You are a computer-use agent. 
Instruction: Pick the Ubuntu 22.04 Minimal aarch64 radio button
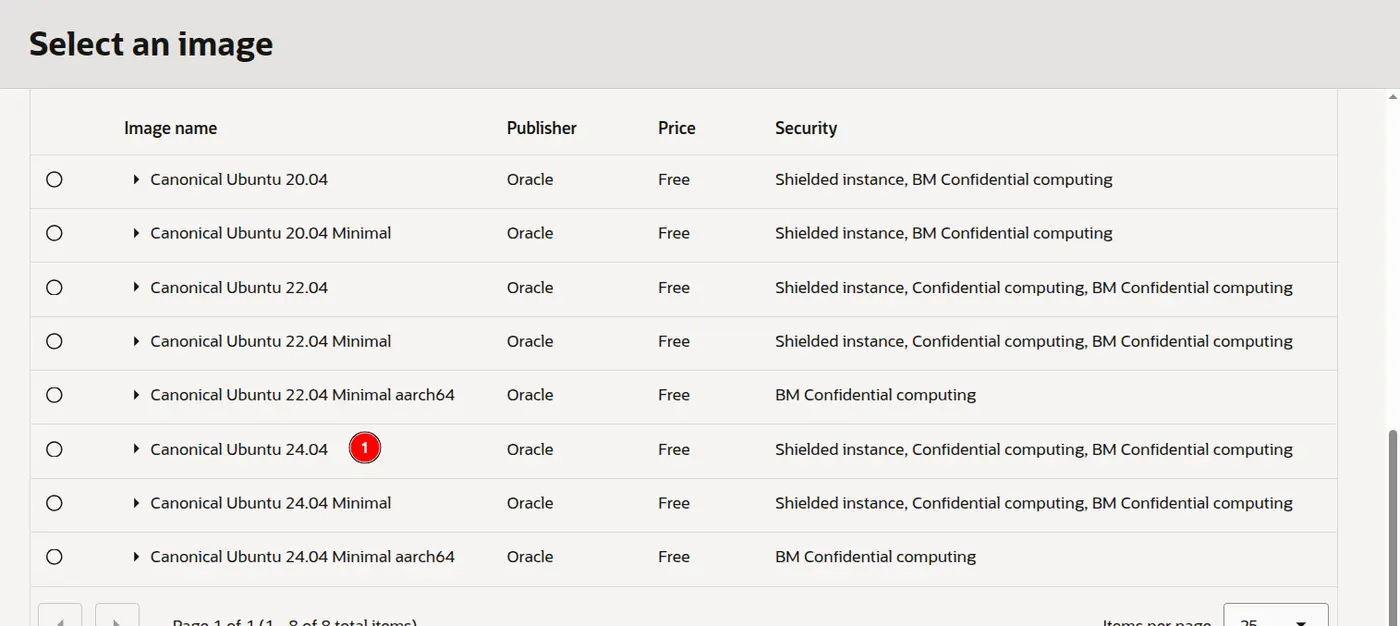(54, 395)
